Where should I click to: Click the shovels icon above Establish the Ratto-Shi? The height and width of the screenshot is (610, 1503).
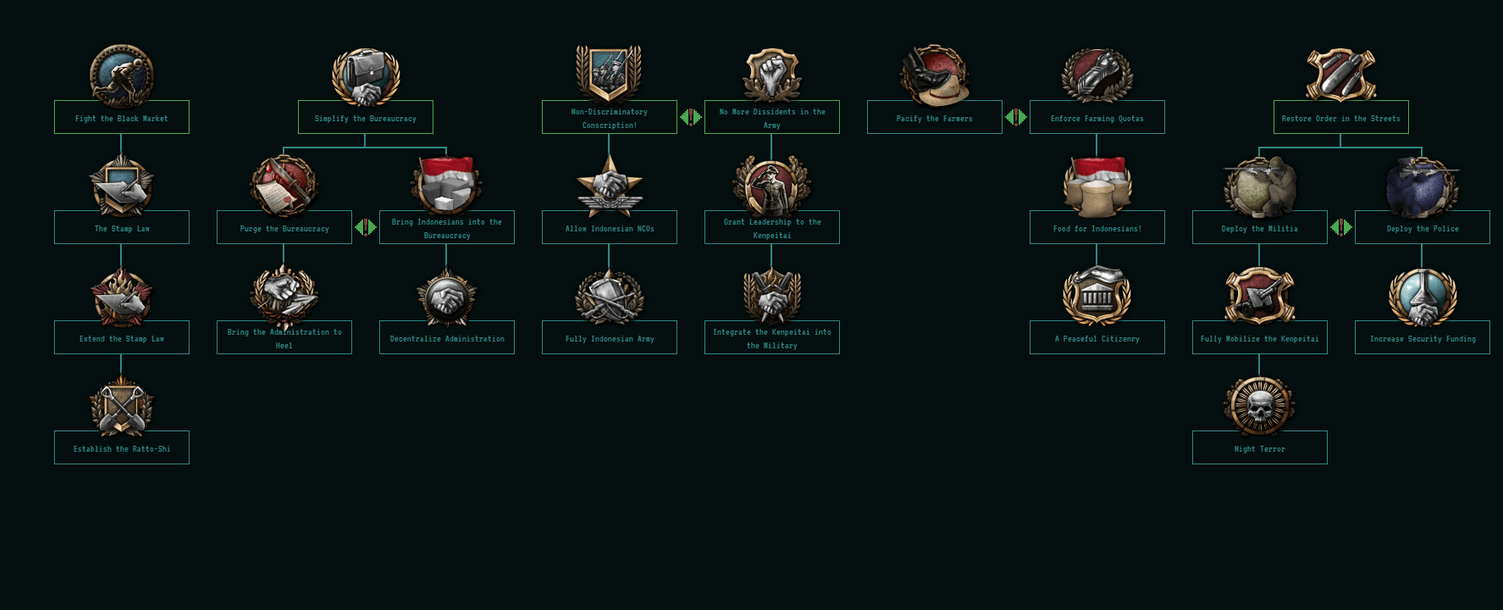[121, 406]
